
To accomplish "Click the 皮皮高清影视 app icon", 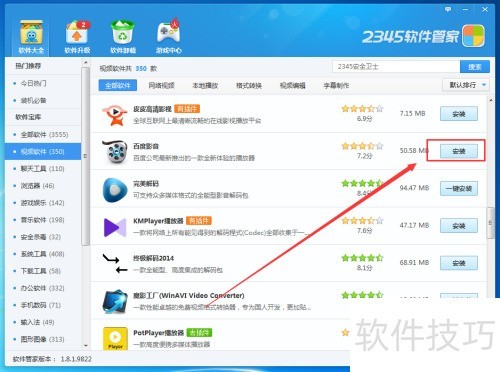I will pos(115,114).
